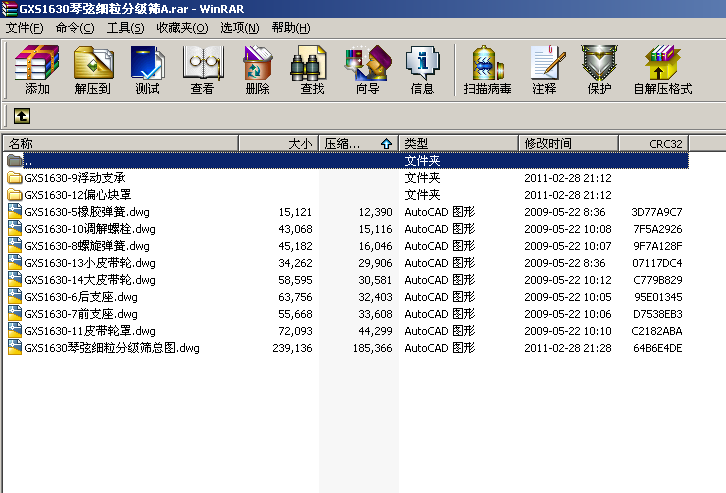Click size value 239,136
726x493 pixels.
292,348
